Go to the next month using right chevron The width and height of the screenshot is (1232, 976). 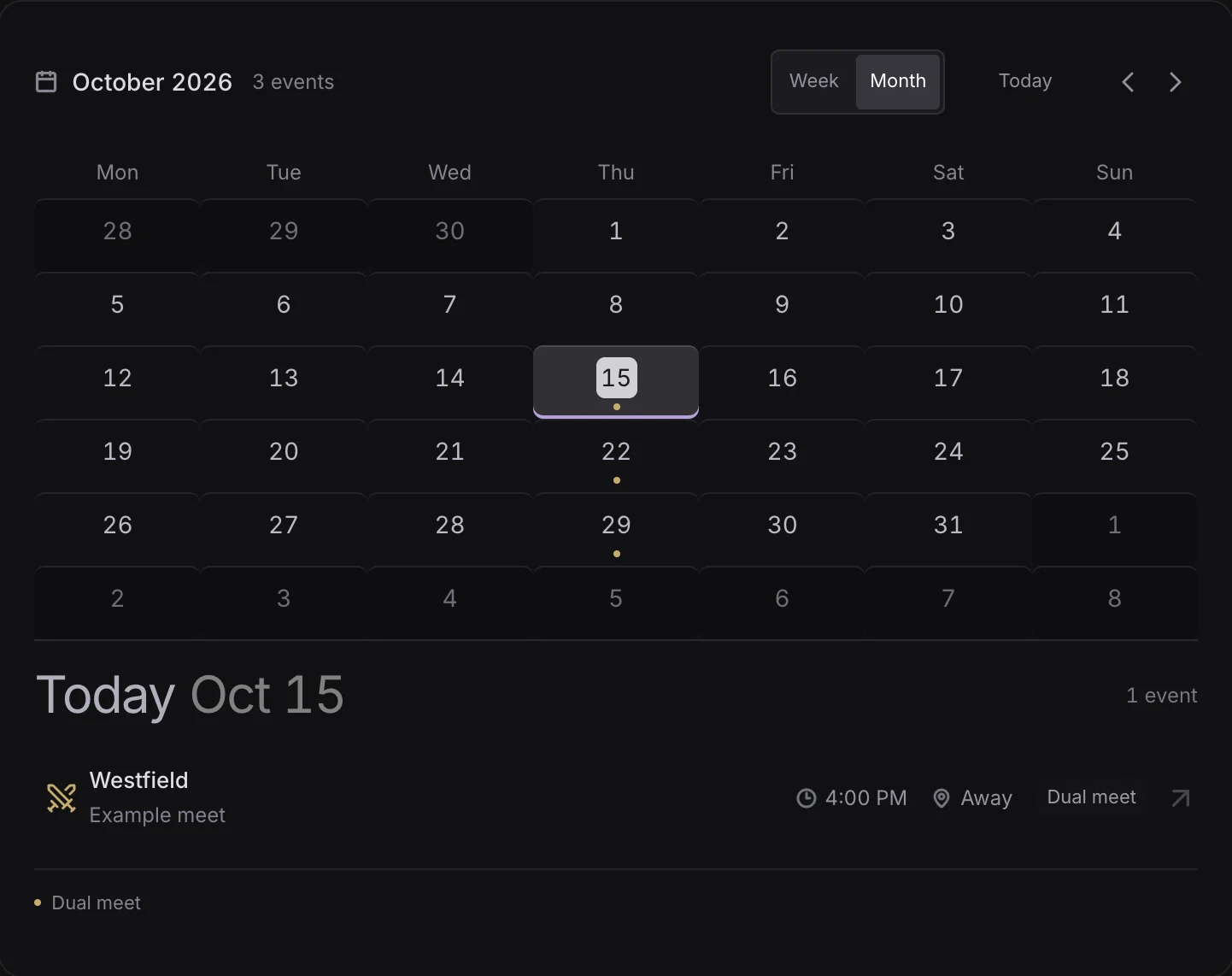point(1176,82)
